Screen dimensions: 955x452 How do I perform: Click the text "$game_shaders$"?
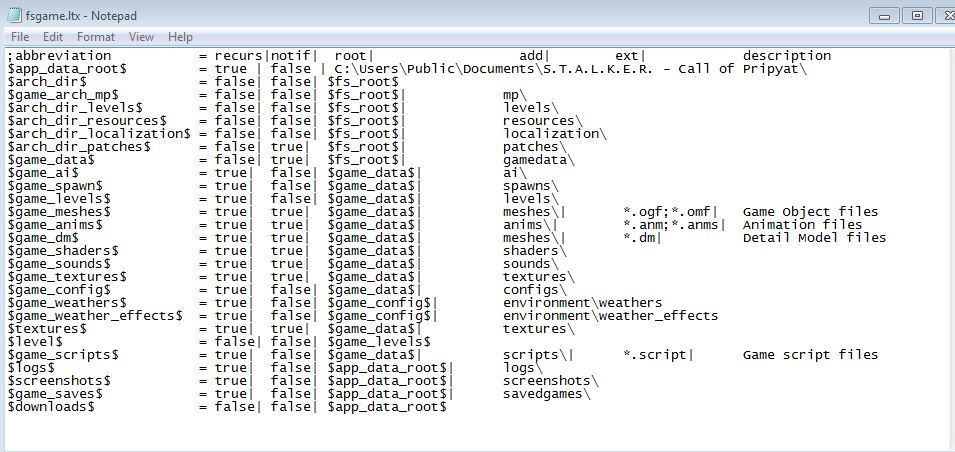pos(63,251)
